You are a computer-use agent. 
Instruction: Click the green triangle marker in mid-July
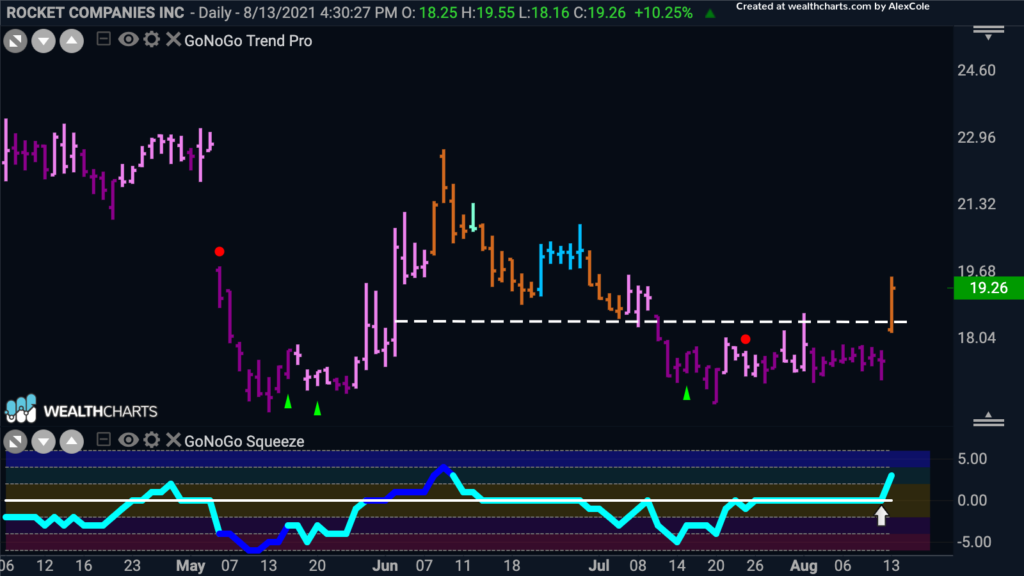pyautogui.click(x=686, y=393)
